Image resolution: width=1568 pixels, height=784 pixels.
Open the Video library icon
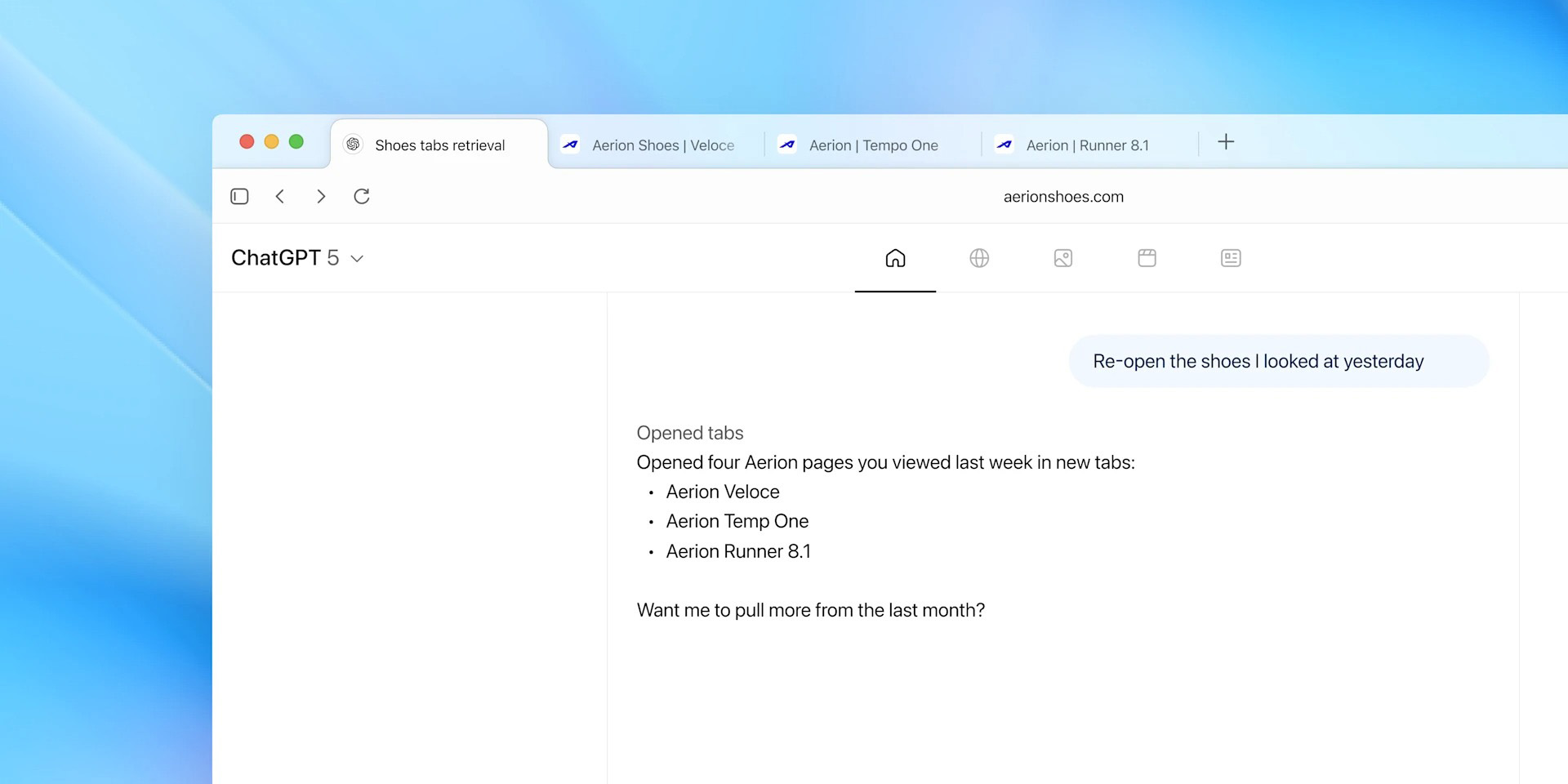coord(1147,258)
